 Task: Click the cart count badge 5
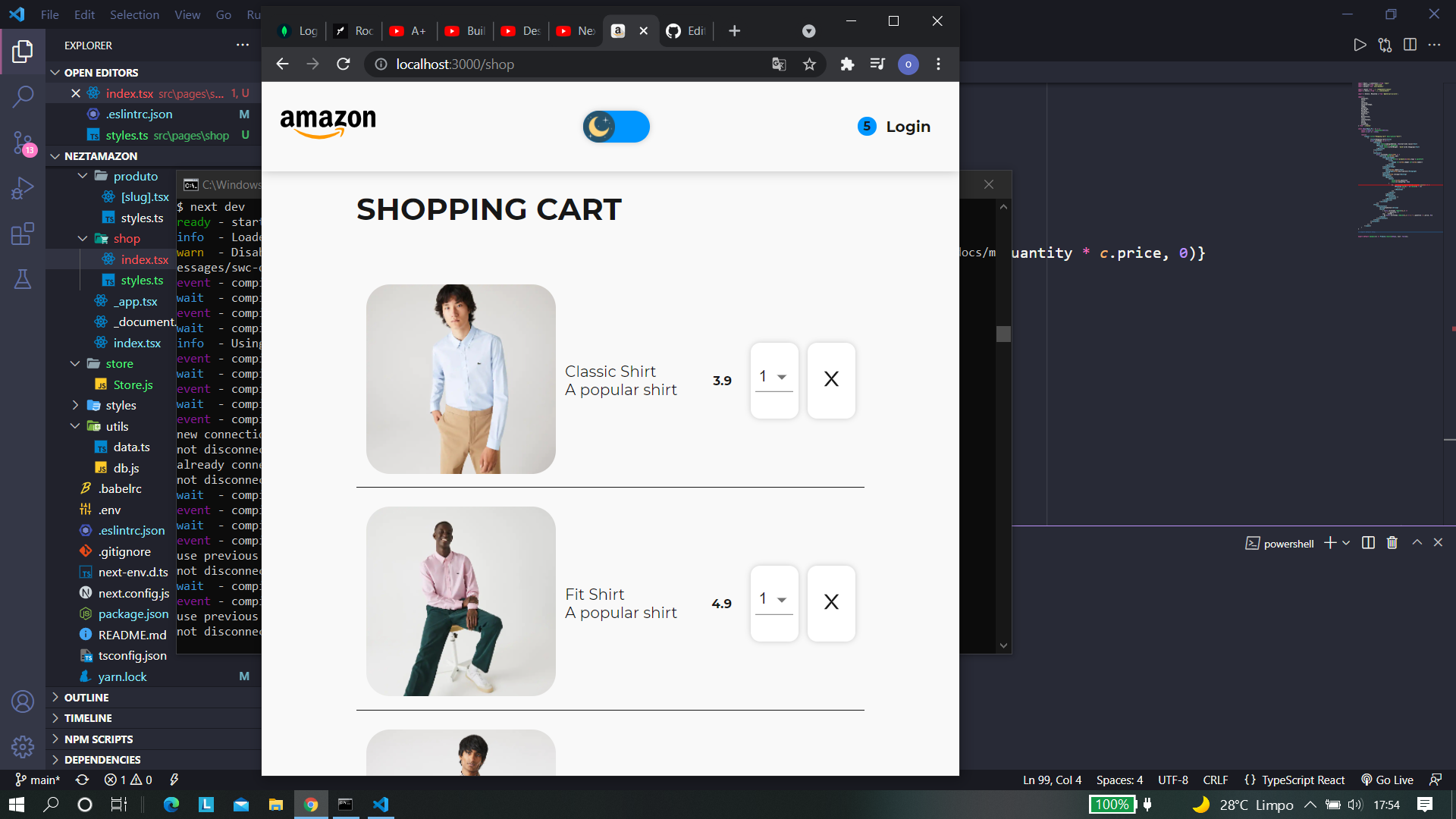pos(867,126)
